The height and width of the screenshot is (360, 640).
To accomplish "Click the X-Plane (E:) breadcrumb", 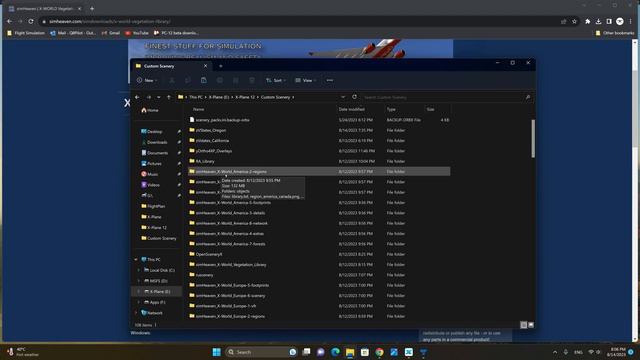I will tap(219, 97).
